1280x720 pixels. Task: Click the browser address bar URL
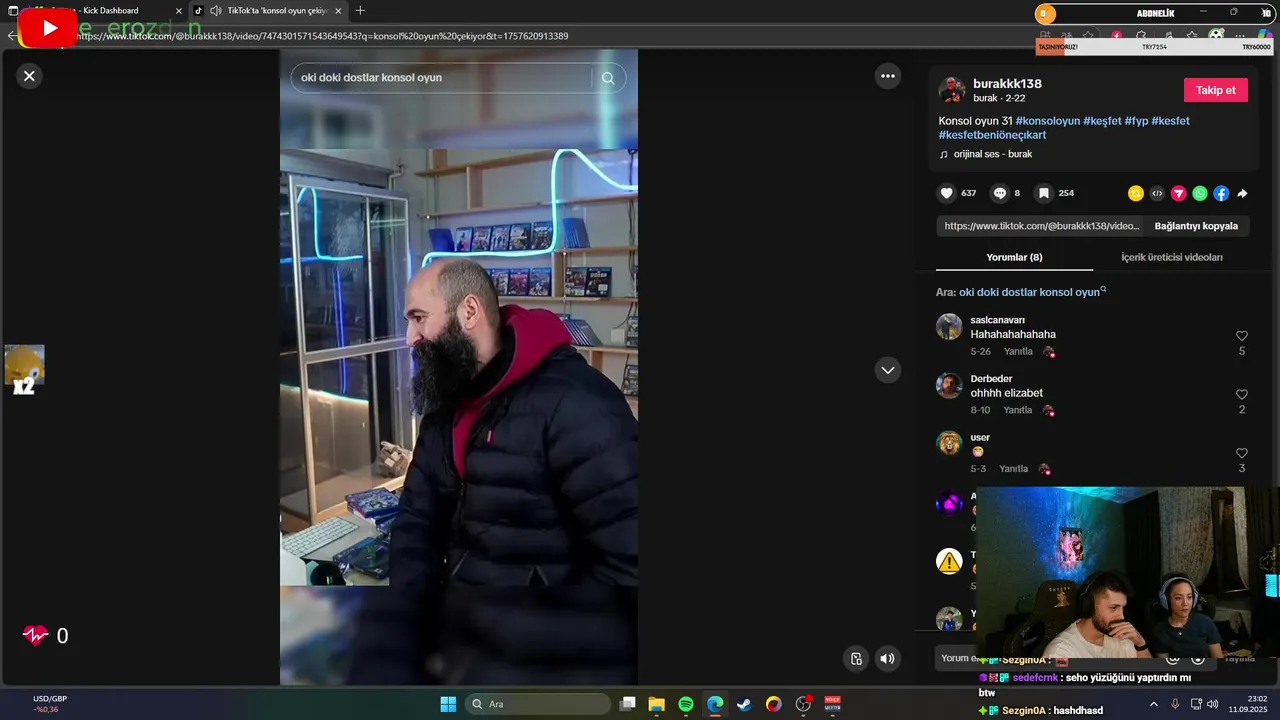pyautogui.click(x=322, y=36)
